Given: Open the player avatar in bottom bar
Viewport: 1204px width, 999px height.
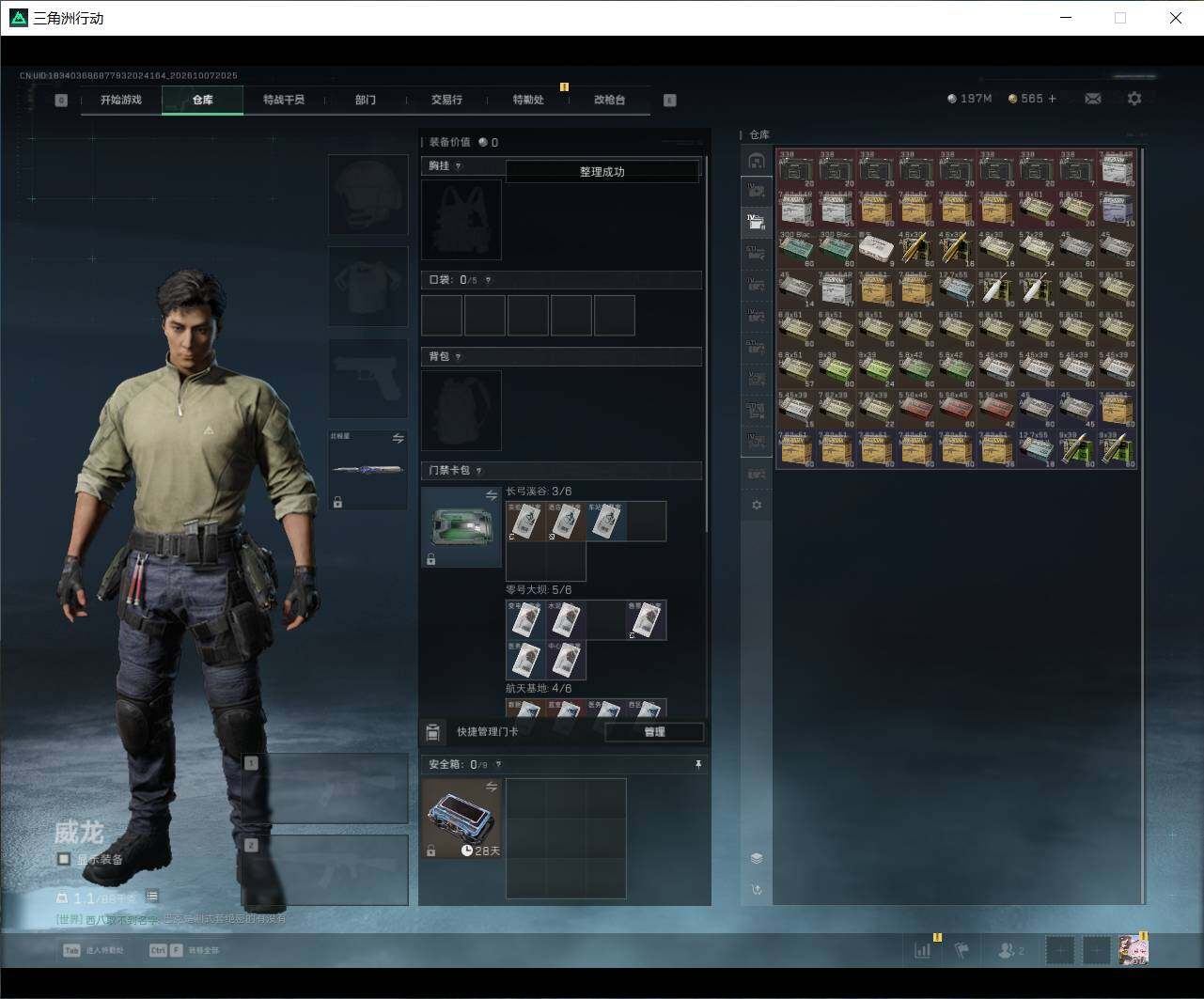Looking at the screenshot, I should [1134, 950].
